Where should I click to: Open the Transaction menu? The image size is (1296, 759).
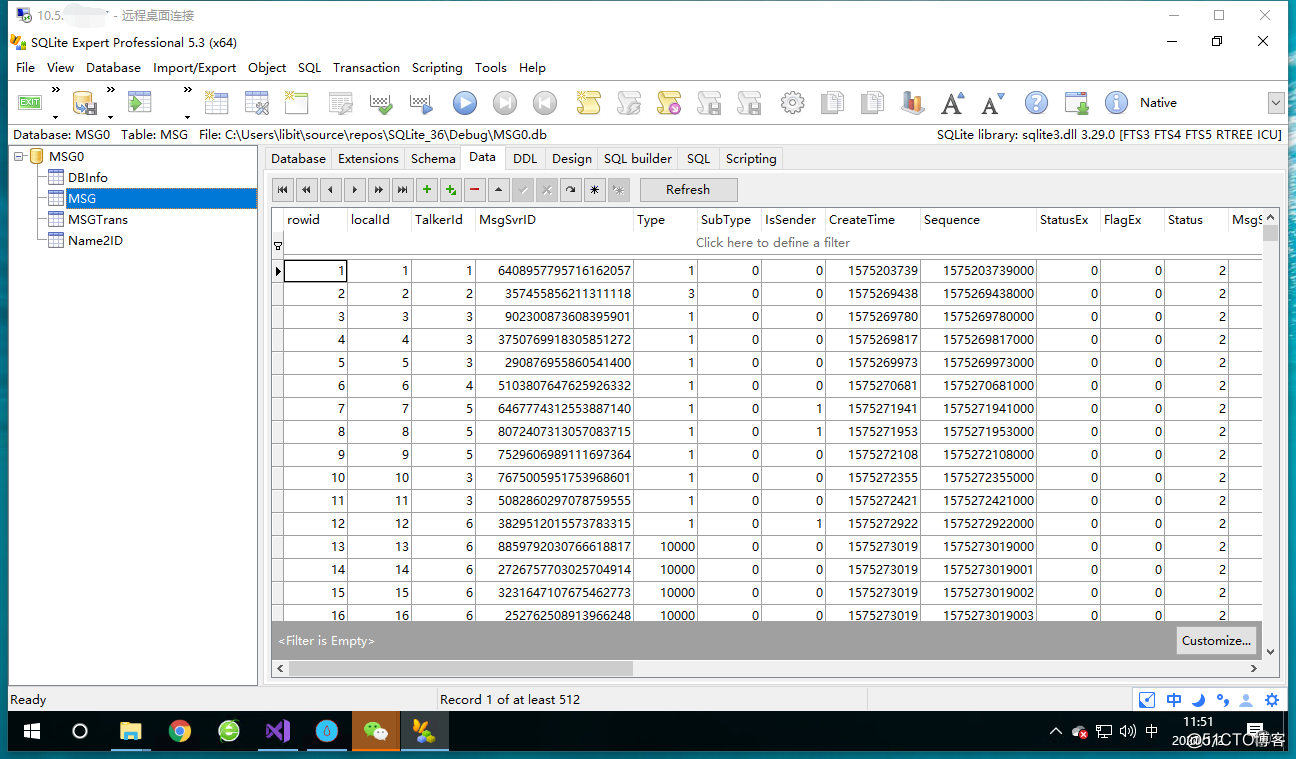coord(366,68)
